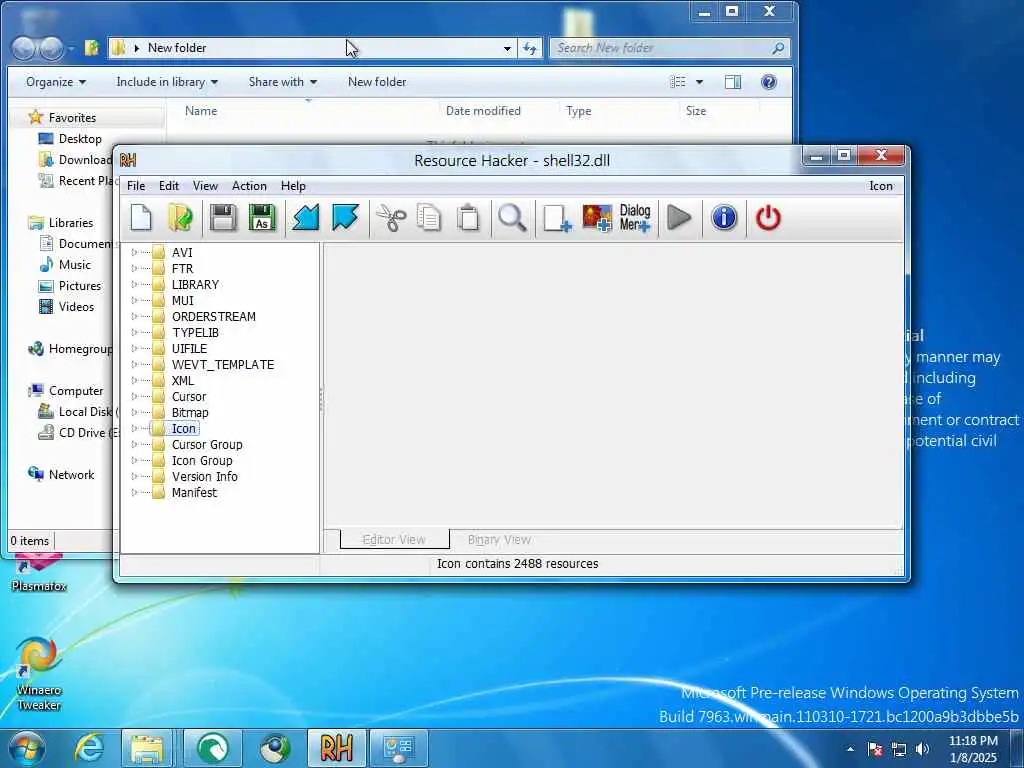Screen dimensions: 1024x768
Task: Click the Resource Hacker taskbar button
Action: point(336,748)
